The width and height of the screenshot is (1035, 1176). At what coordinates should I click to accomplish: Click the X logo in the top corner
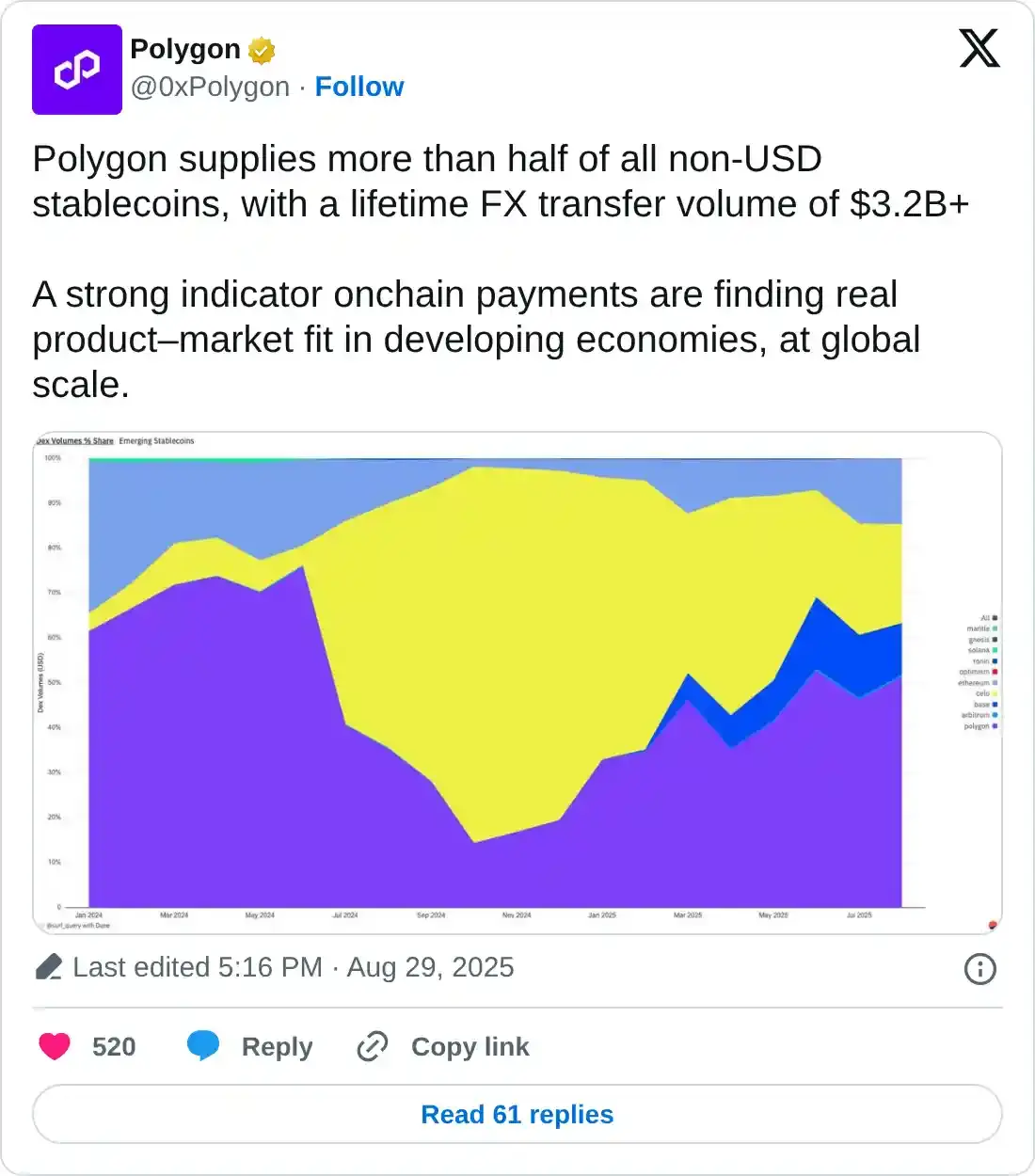[979, 47]
